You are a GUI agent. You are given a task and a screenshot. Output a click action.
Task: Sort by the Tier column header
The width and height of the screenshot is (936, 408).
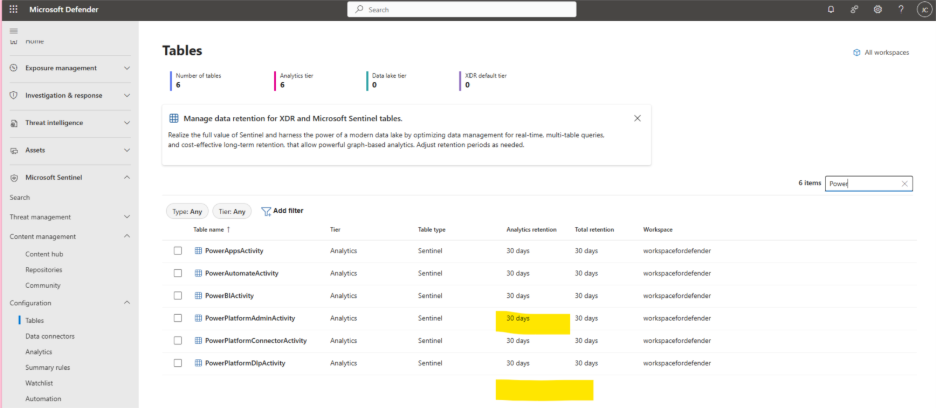coord(335,229)
